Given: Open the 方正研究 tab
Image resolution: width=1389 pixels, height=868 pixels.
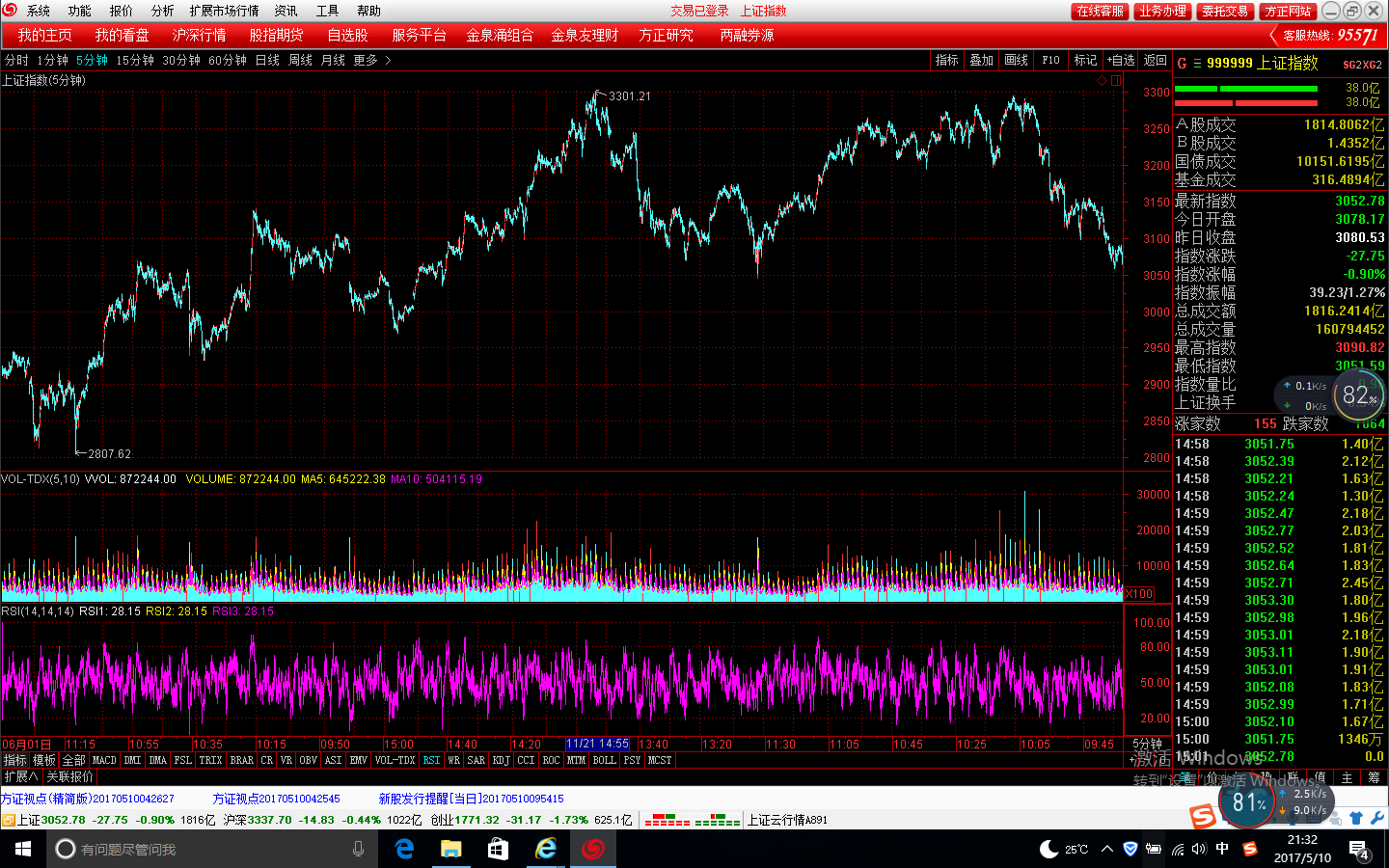Looking at the screenshot, I should (666, 35).
